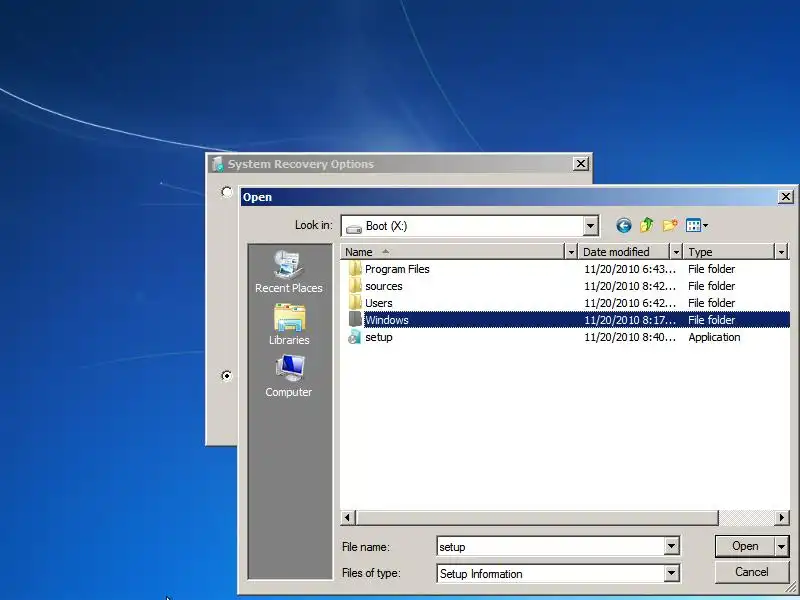This screenshot has width=800, height=600.
Task: Sort by Type column header
Action: [x=729, y=252]
